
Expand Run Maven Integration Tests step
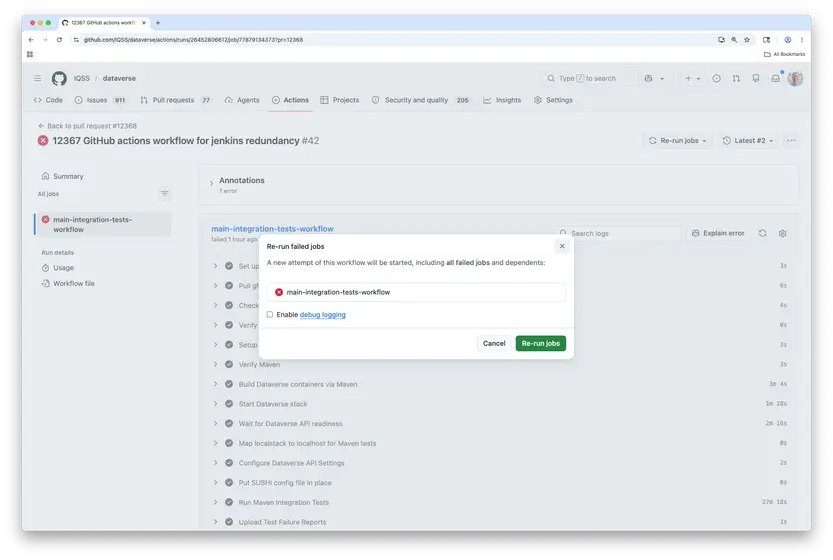[x=215, y=502]
